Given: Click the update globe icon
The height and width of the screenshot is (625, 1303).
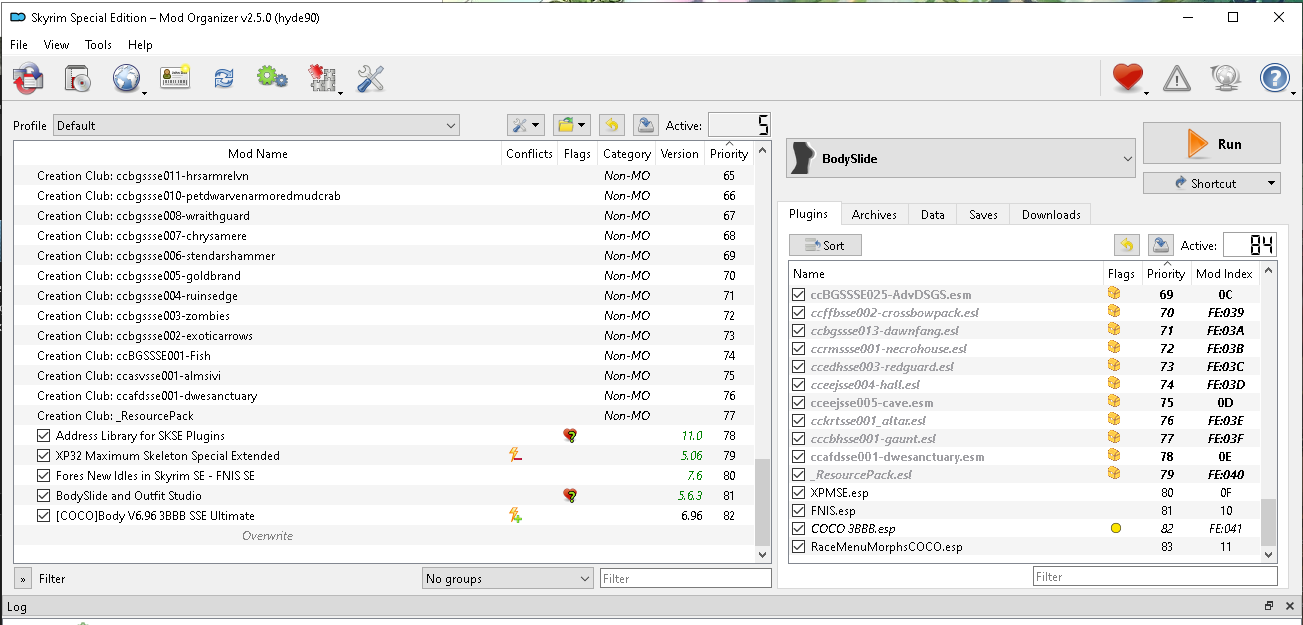Looking at the screenshot, I should [x=1225, y=78].
